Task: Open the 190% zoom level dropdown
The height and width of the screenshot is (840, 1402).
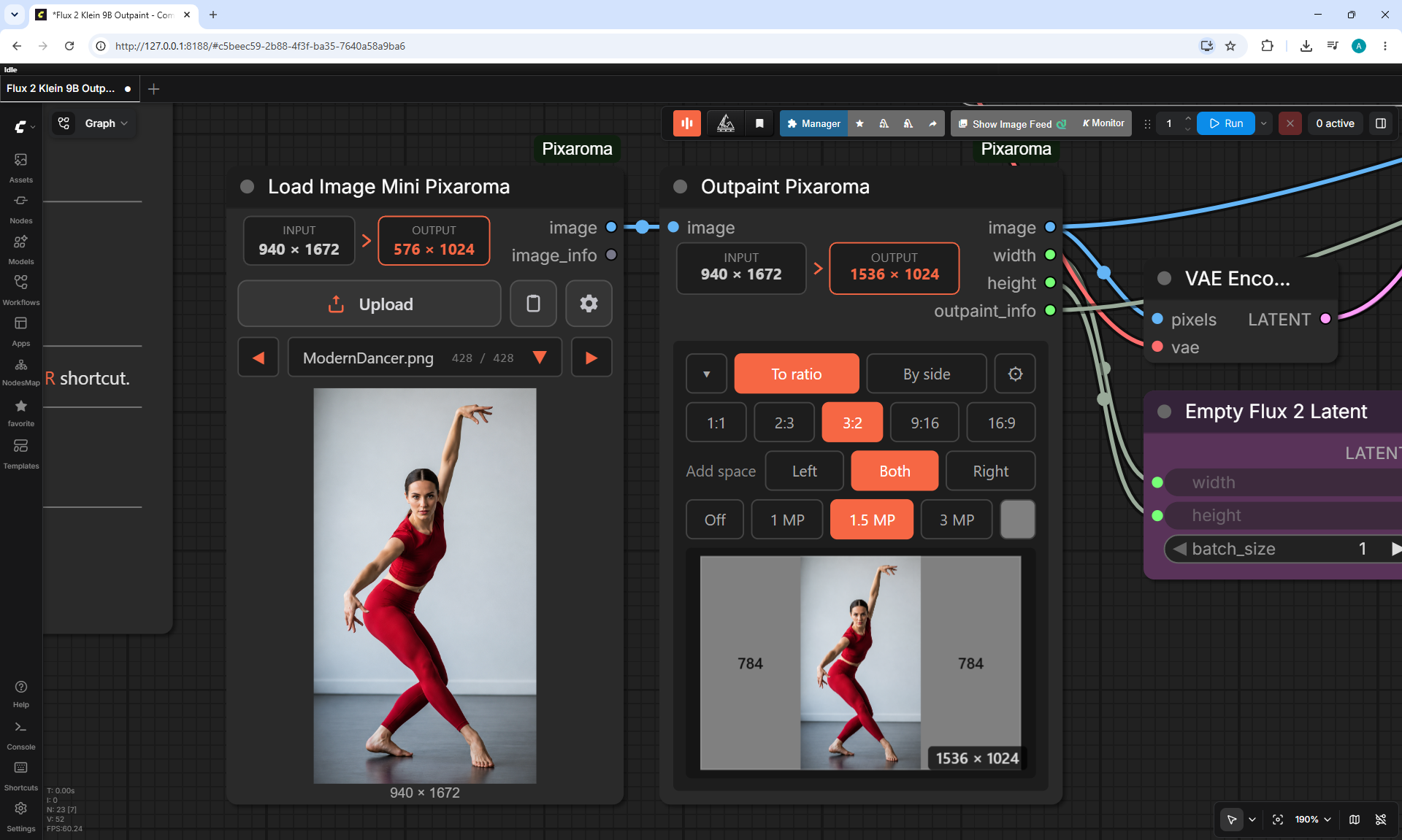Action: pos(1313,820)
